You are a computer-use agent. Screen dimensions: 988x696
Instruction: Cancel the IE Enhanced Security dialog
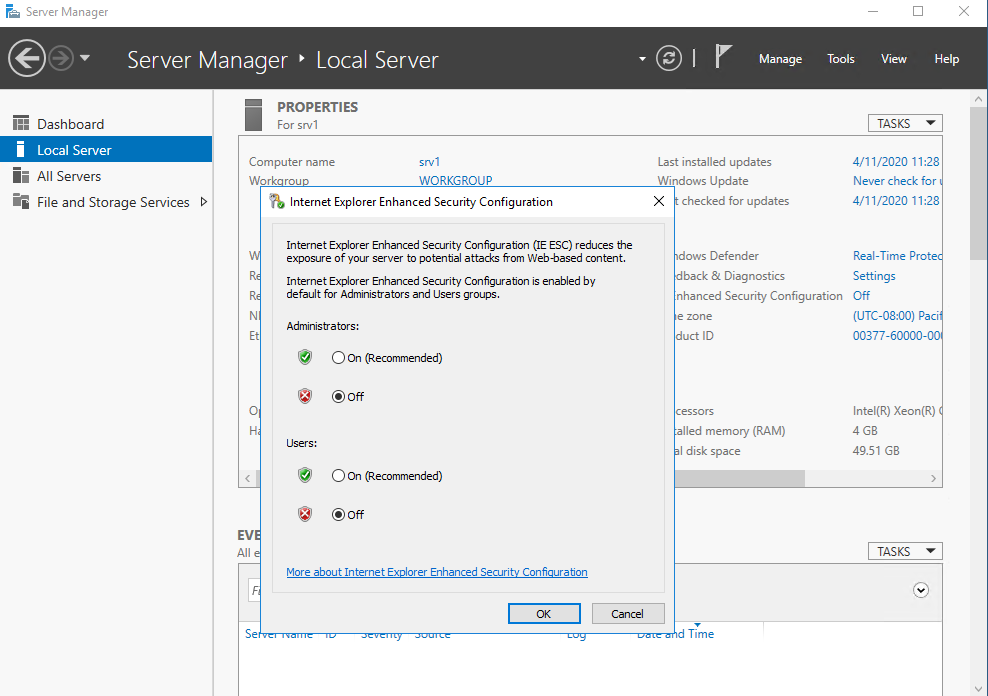[628, 613]
